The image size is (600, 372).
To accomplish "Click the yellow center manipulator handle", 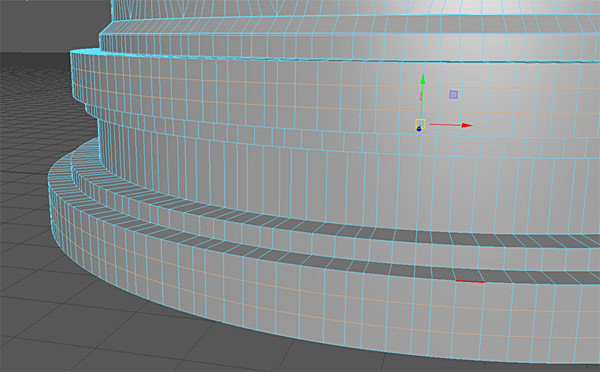I will [420, 124].
